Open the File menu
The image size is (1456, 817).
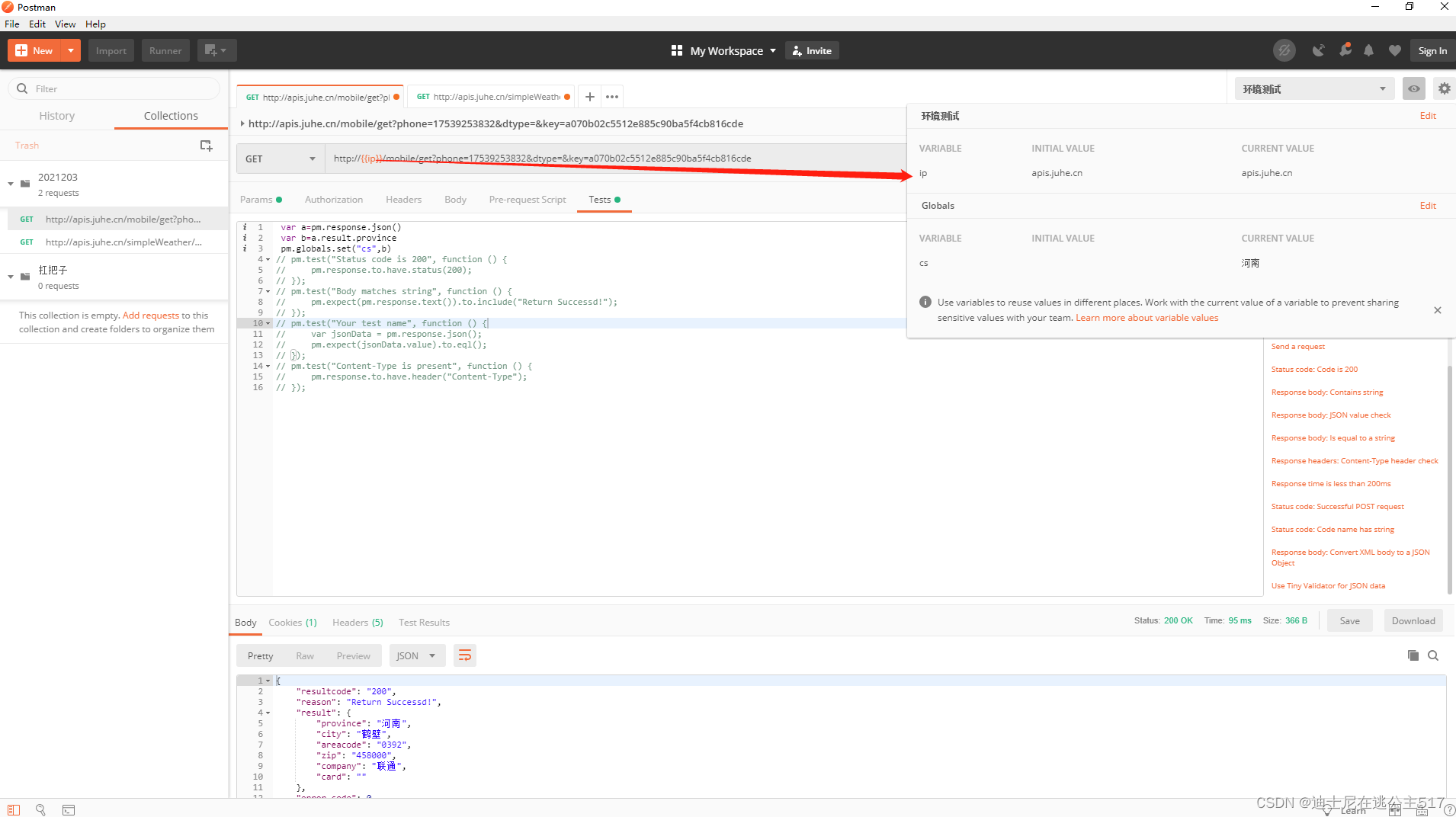[12, 24]
